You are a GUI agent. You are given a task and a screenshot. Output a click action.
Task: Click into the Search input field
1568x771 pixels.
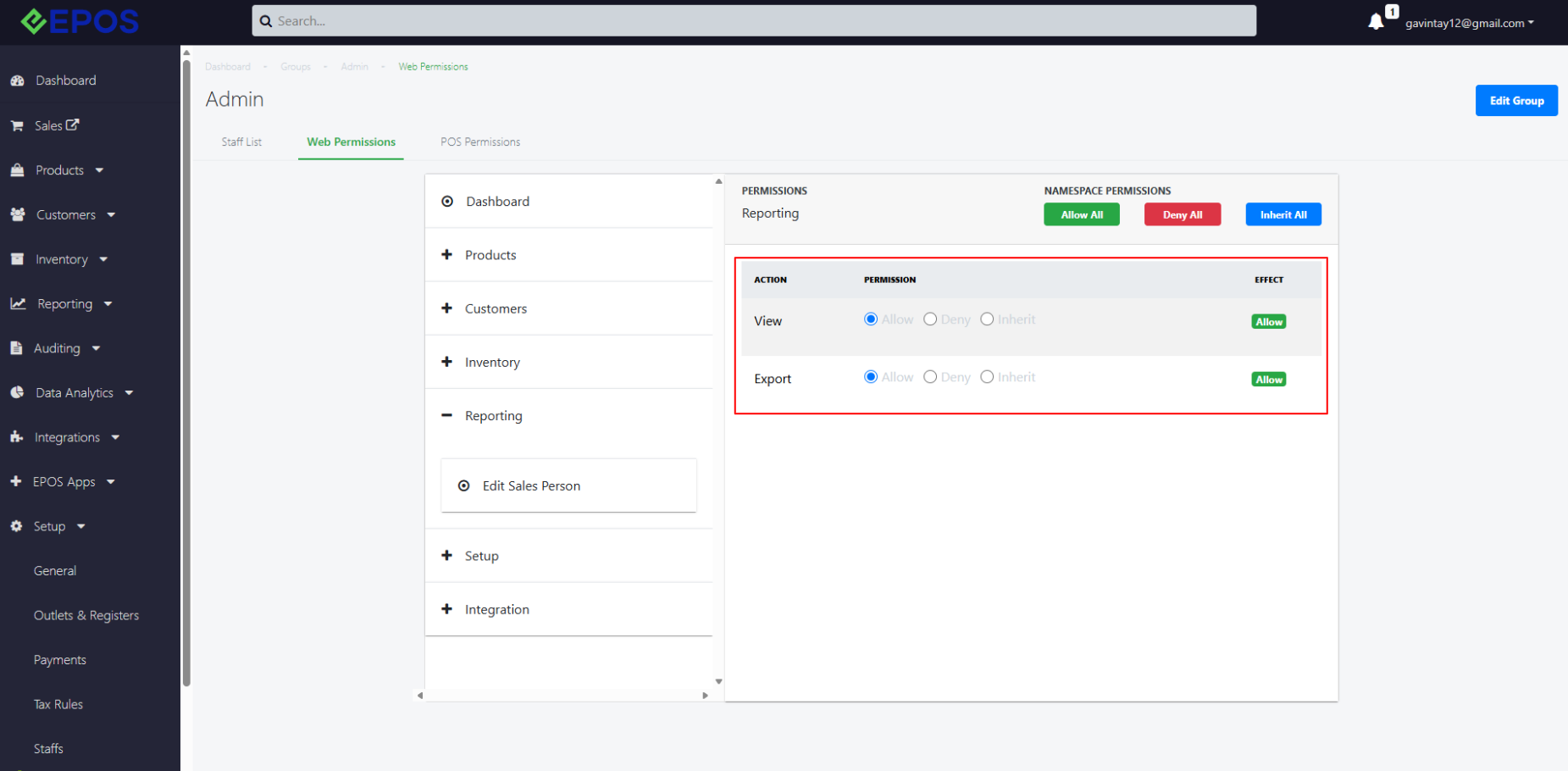click(x=754, y=21)
